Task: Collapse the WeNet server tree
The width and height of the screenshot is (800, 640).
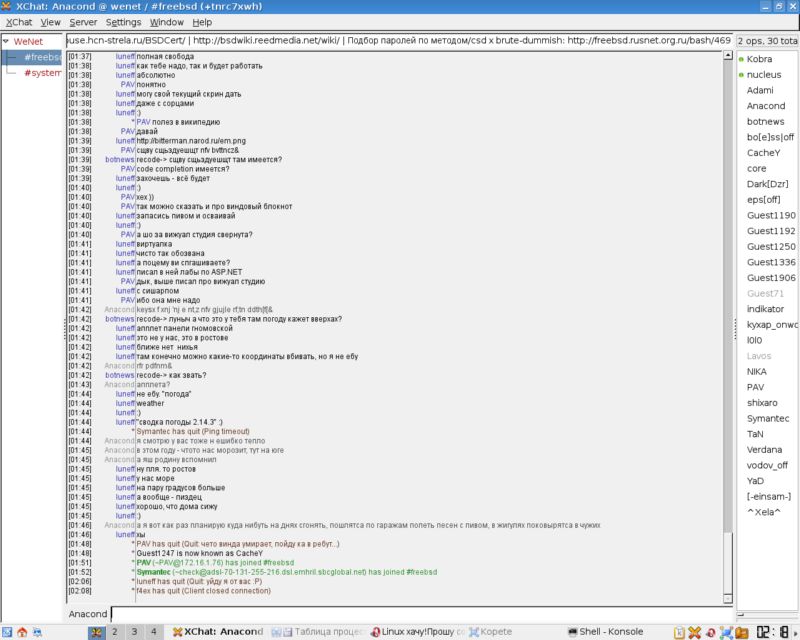Action: [x=6, y=41]
